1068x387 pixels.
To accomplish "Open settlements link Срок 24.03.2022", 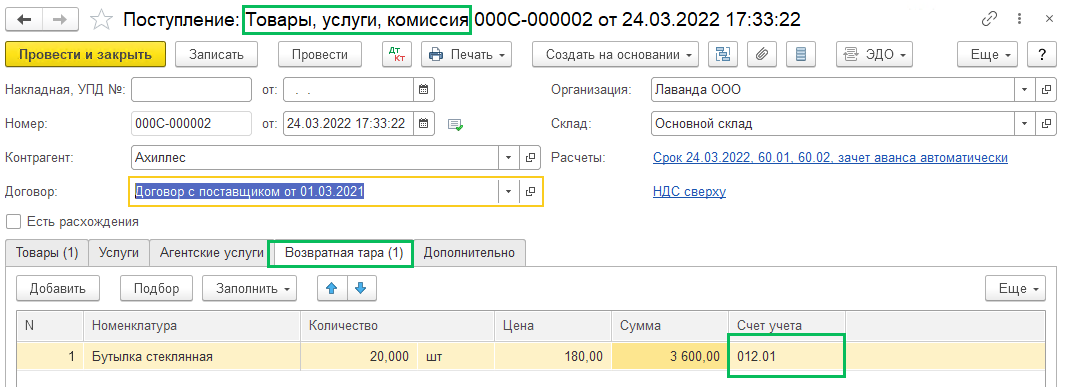I will coord(830,157).
